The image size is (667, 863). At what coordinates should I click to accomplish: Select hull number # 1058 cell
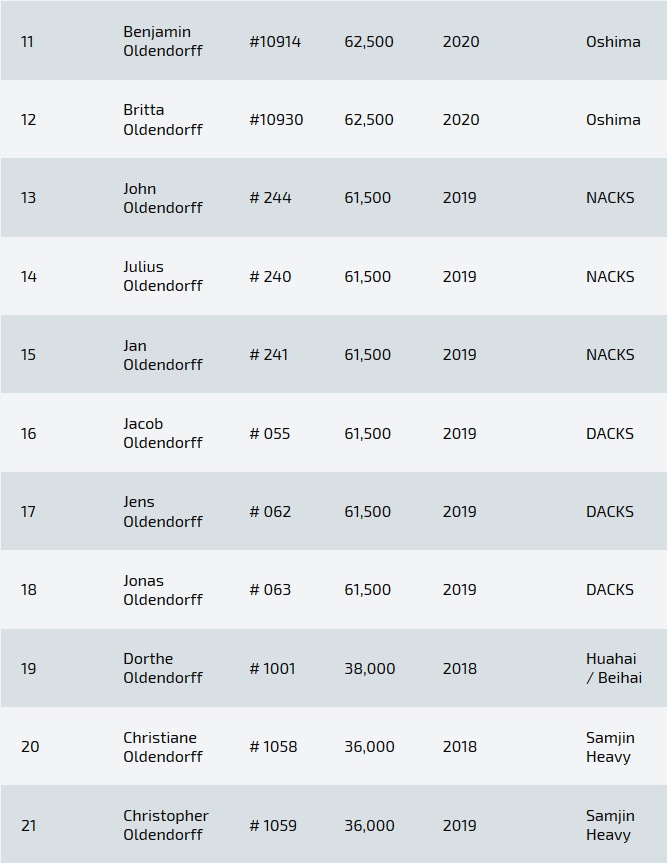tap(273, 747)
